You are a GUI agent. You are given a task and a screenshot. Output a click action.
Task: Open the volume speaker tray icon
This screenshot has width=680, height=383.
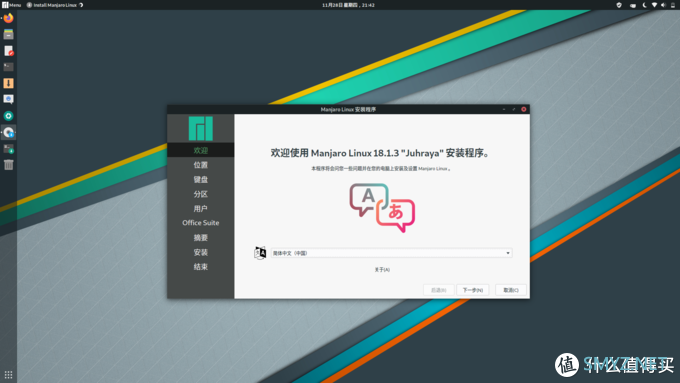[663, 5]
